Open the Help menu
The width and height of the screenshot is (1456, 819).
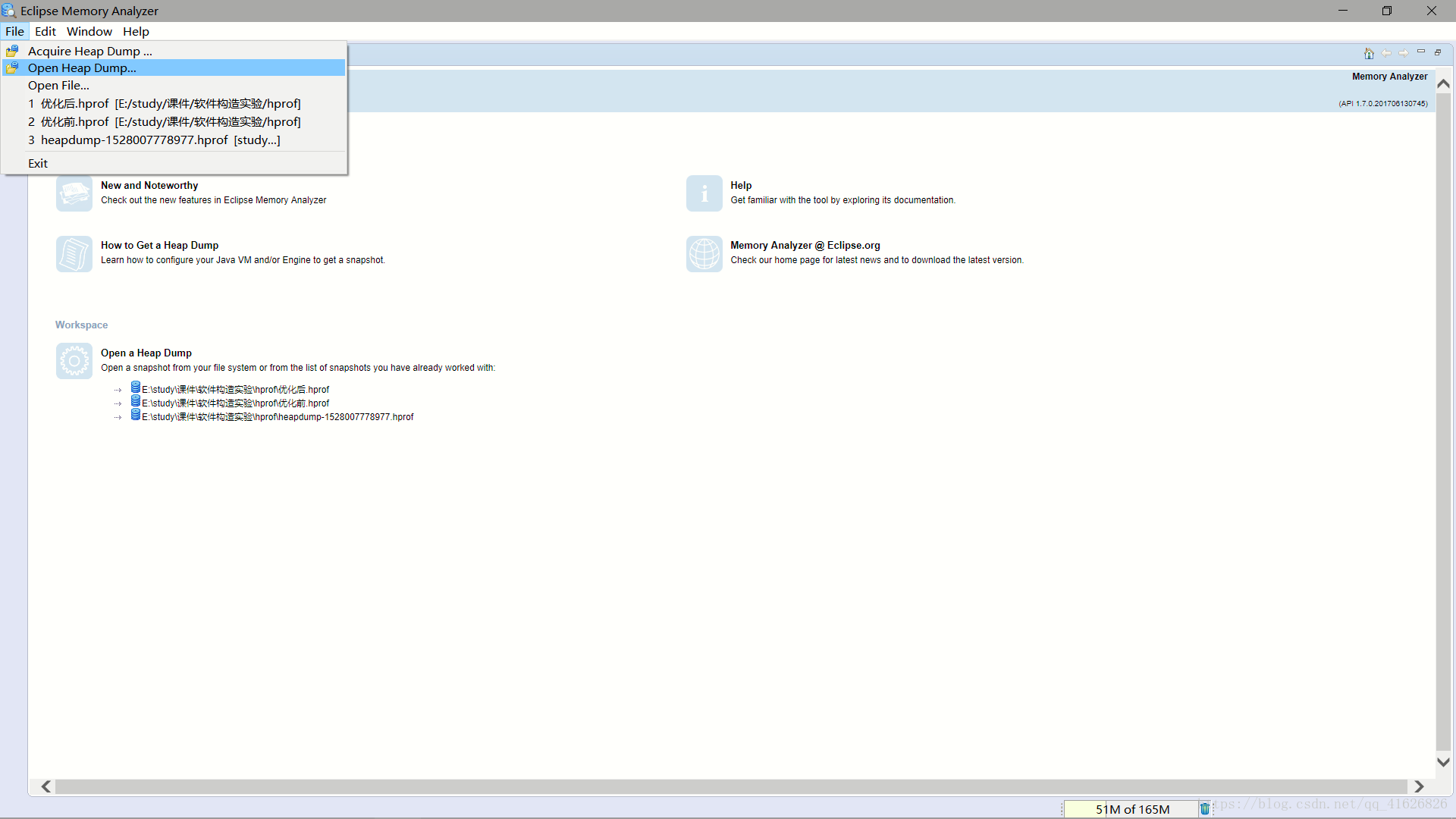tap(136, 31)
